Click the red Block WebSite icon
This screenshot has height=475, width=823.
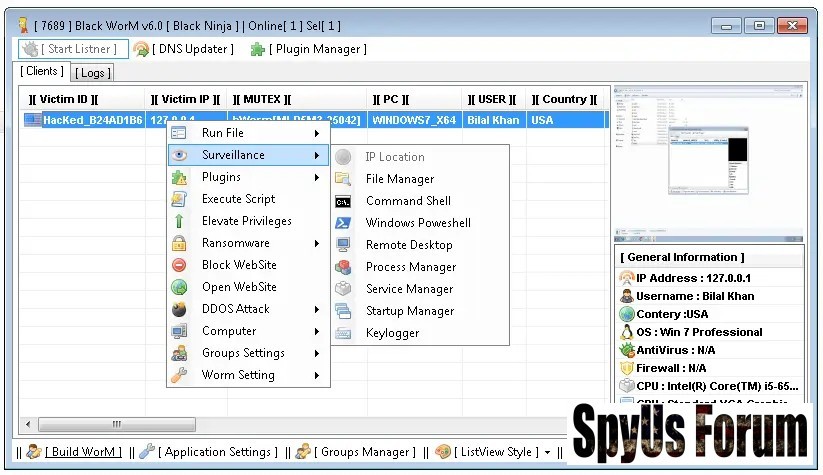point(179,265)
